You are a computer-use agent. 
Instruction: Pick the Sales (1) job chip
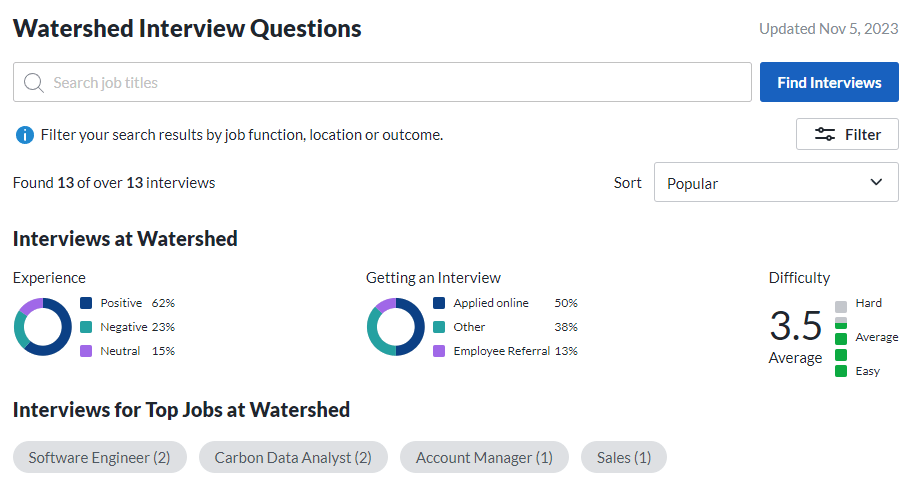pos(623,457)
